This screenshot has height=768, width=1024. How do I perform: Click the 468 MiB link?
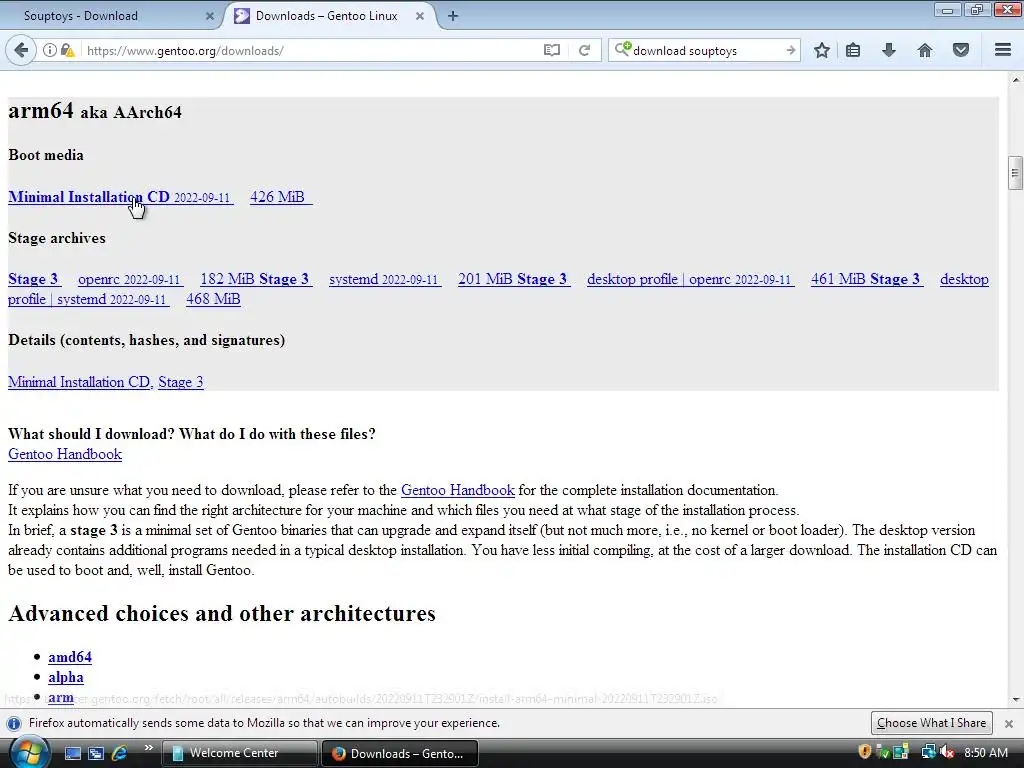click(x=213, y=298)
